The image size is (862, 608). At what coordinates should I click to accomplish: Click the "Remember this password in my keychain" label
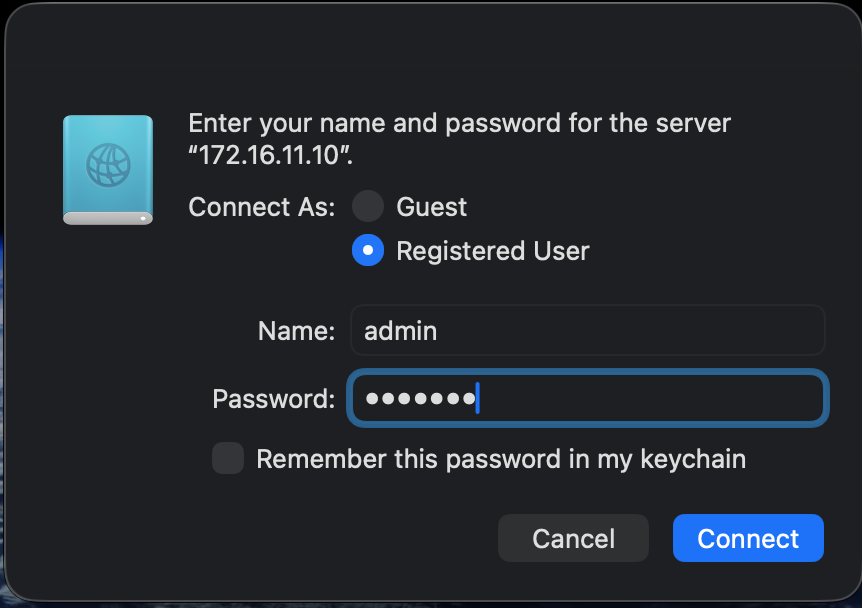coord(501,459)
